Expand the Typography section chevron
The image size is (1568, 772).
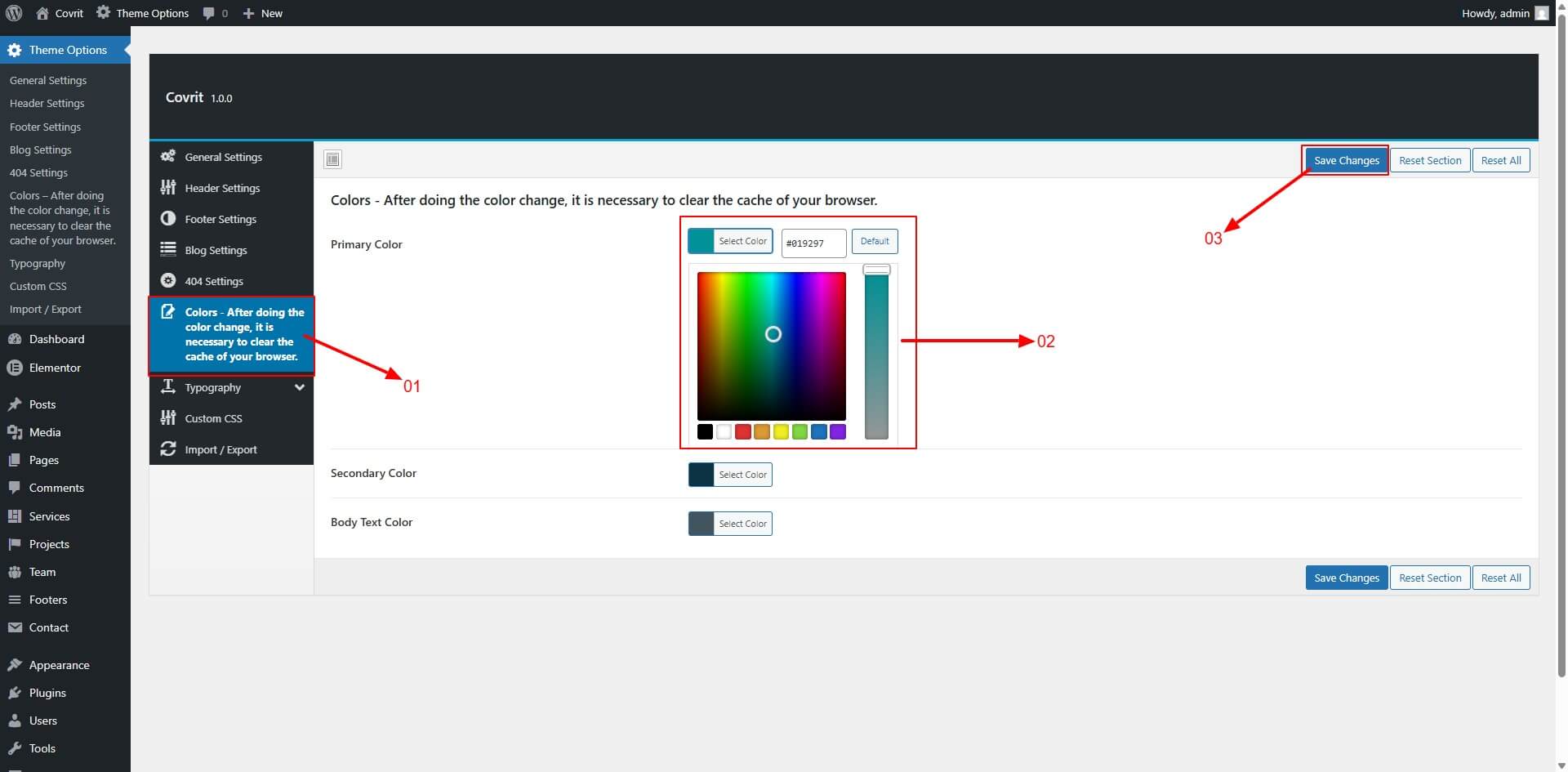300,387
